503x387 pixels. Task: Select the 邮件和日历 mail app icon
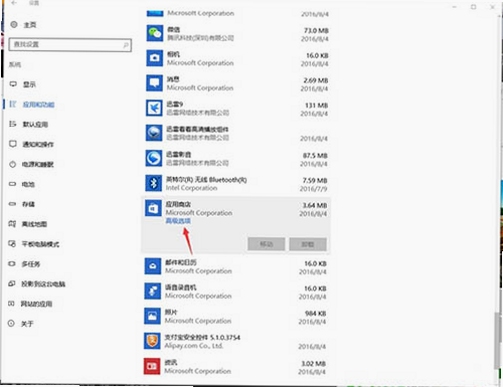pos(153,266)
